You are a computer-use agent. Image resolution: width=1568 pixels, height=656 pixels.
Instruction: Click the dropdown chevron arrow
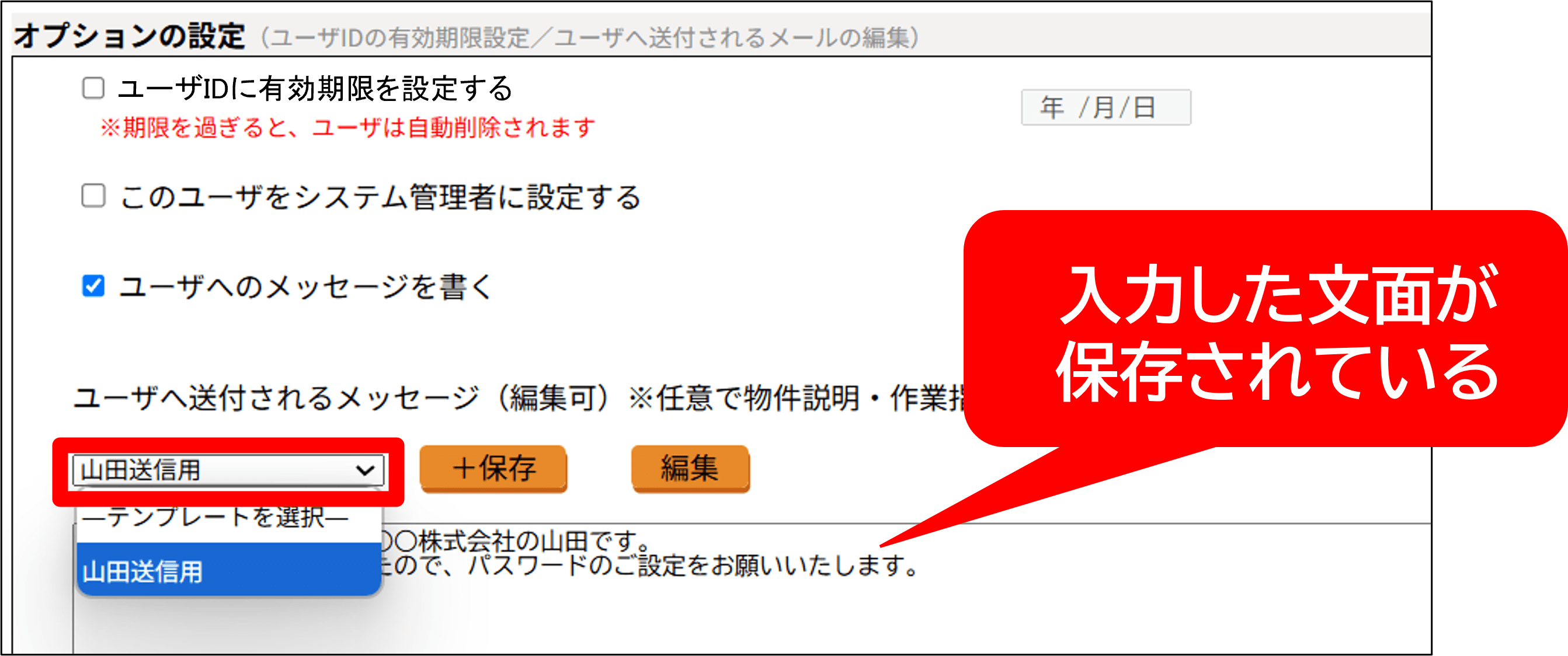coord(365,470)
